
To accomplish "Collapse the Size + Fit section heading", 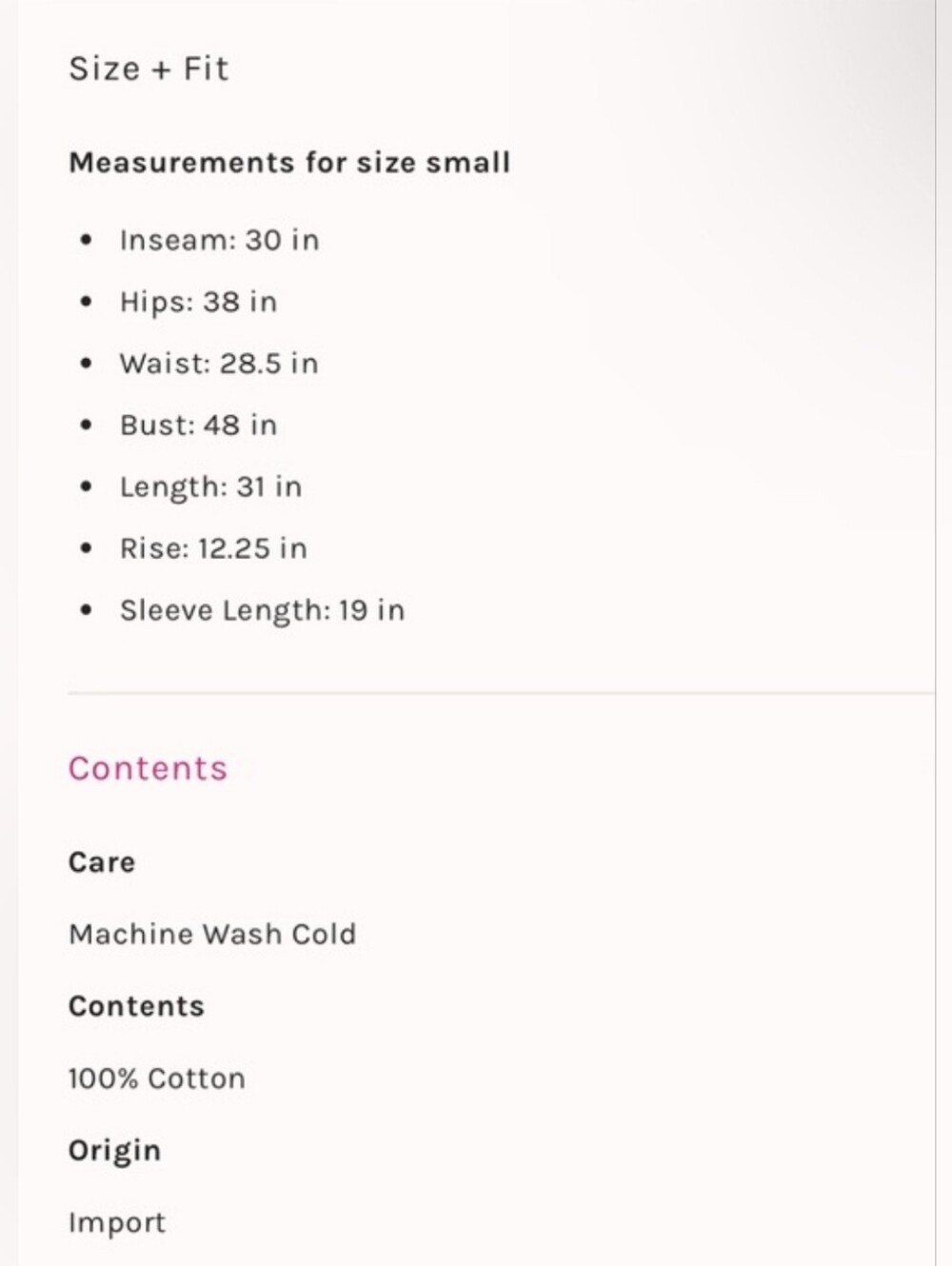I will tap(149, 69).
